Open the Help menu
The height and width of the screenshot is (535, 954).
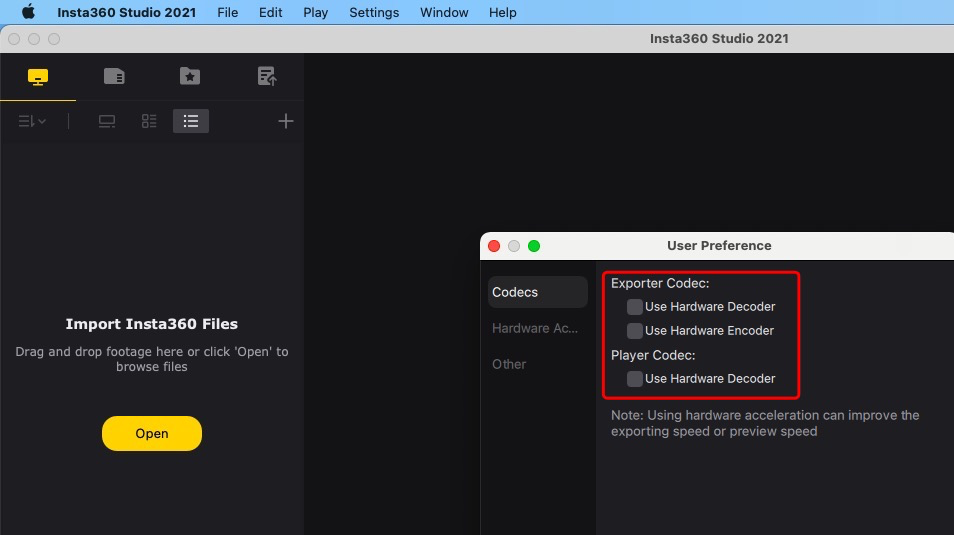point(503,12)
